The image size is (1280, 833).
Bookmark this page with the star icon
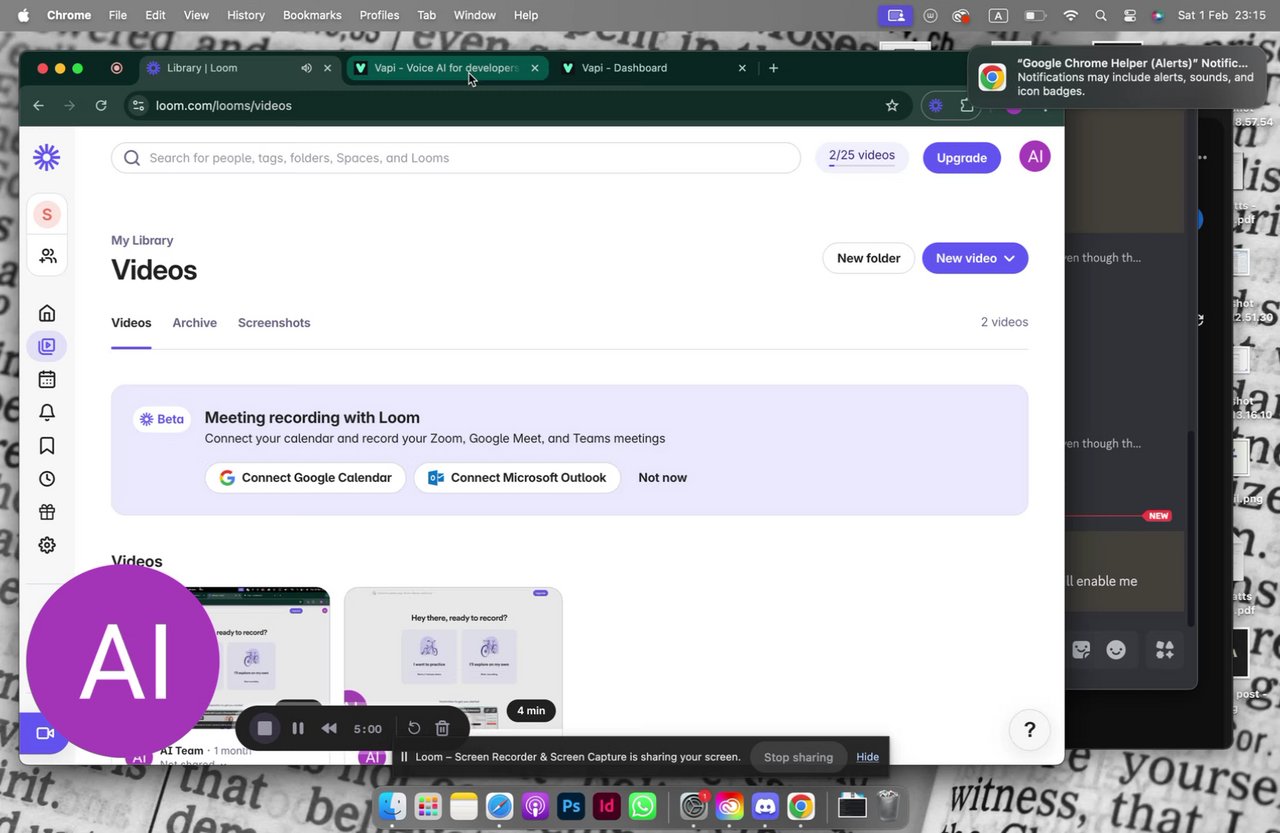pos(892,105)
